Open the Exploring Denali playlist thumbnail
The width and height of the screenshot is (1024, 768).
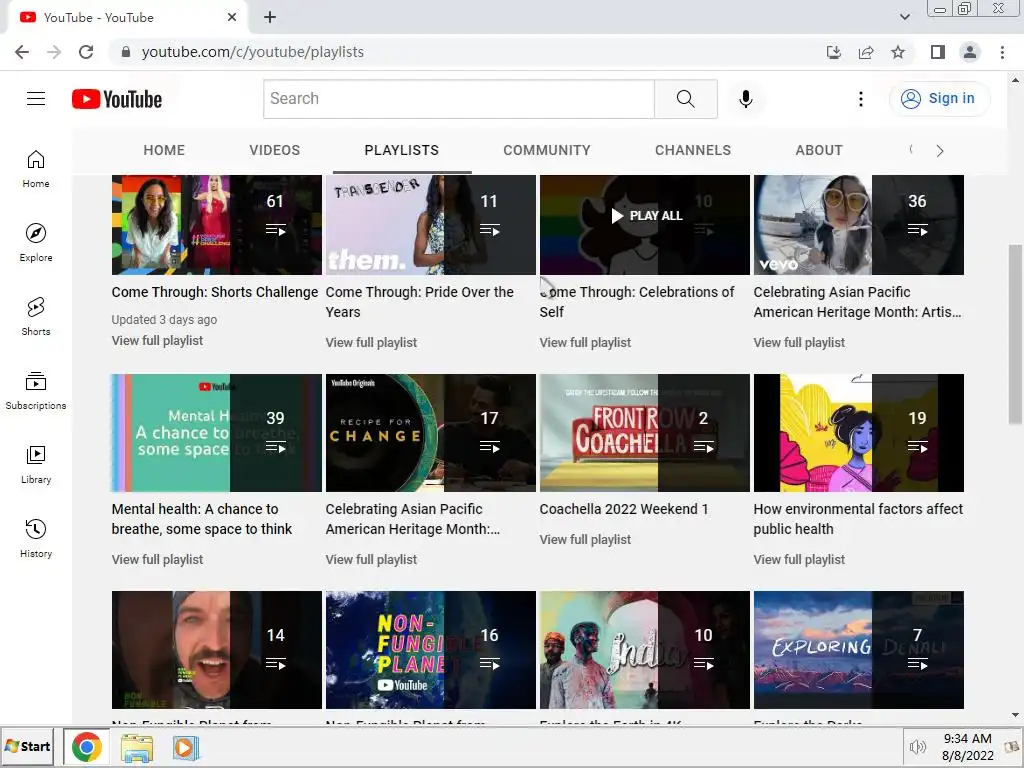pyautogui.click(x=859, y=650)
